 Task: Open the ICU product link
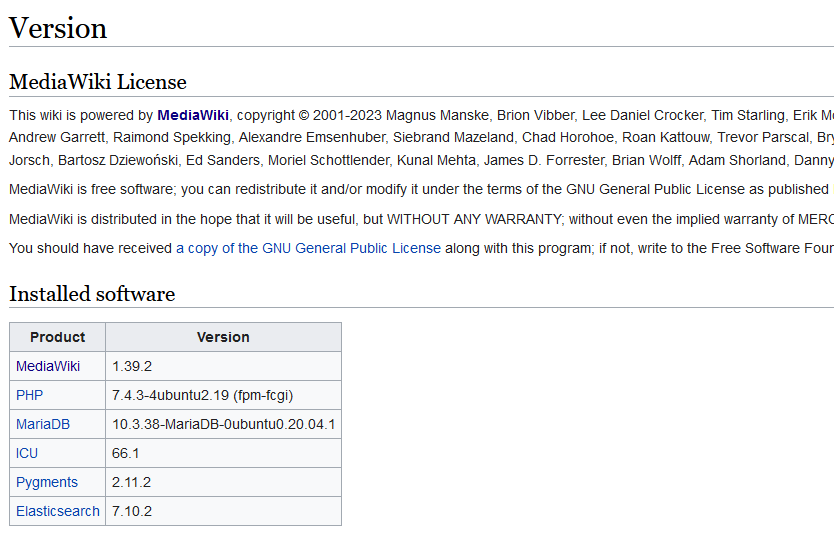[x=27, y=453]
